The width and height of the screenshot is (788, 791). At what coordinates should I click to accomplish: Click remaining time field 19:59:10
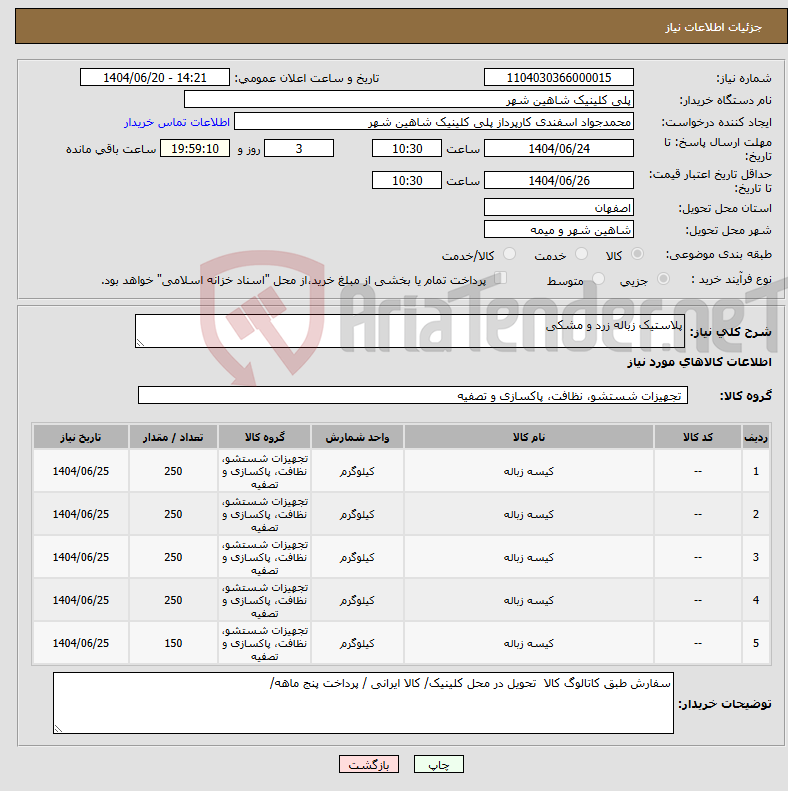(195, 148)
